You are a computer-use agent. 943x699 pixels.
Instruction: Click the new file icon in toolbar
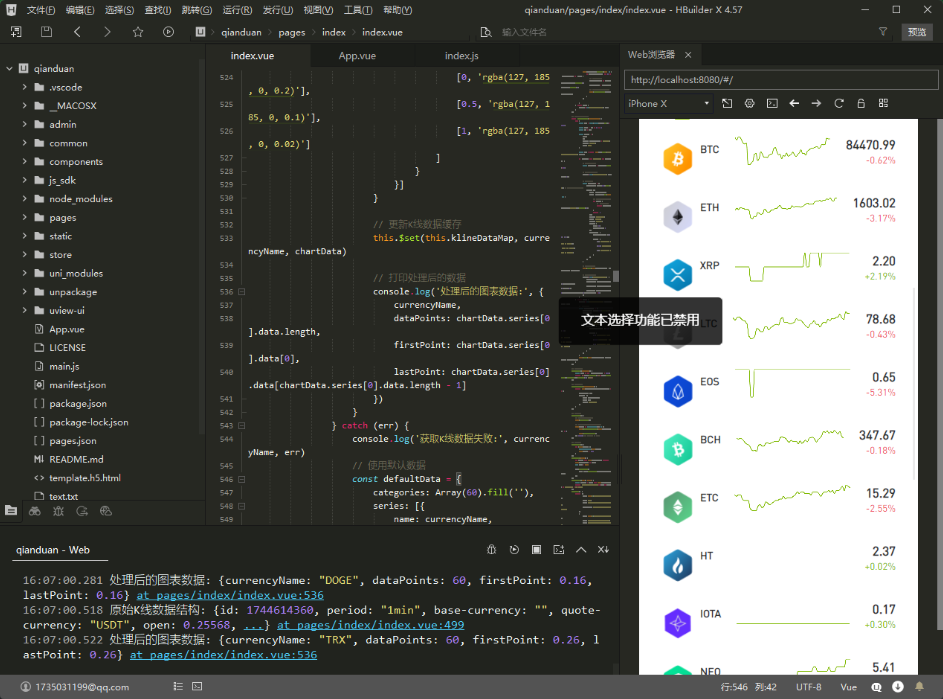click(x=16, y=32)
